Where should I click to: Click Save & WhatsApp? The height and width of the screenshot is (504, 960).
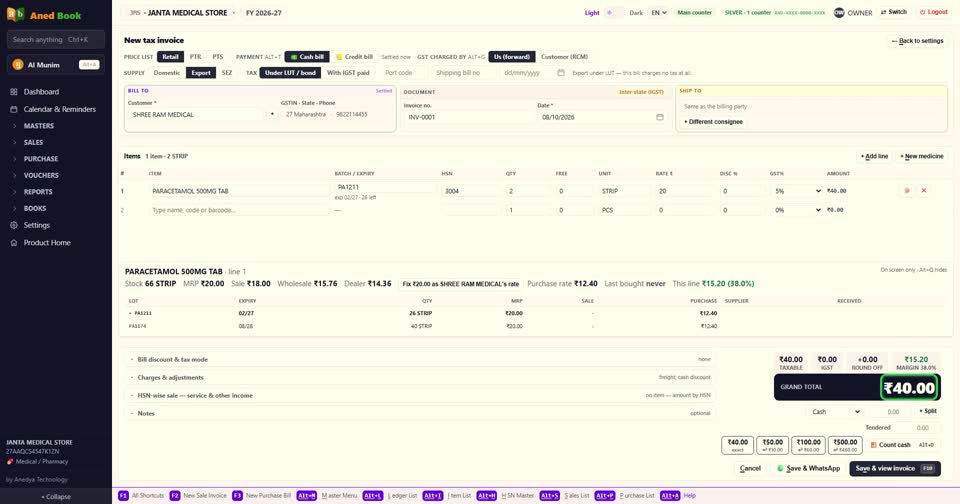(808, 468)
